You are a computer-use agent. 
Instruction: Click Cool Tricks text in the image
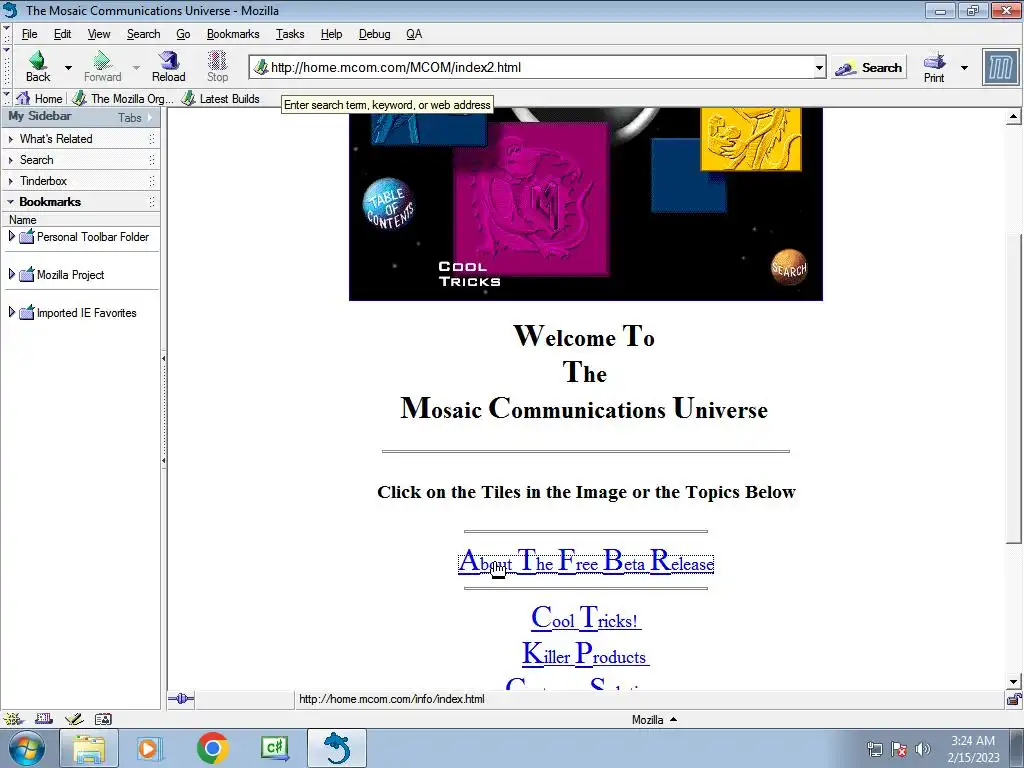(x=470, y=274)
